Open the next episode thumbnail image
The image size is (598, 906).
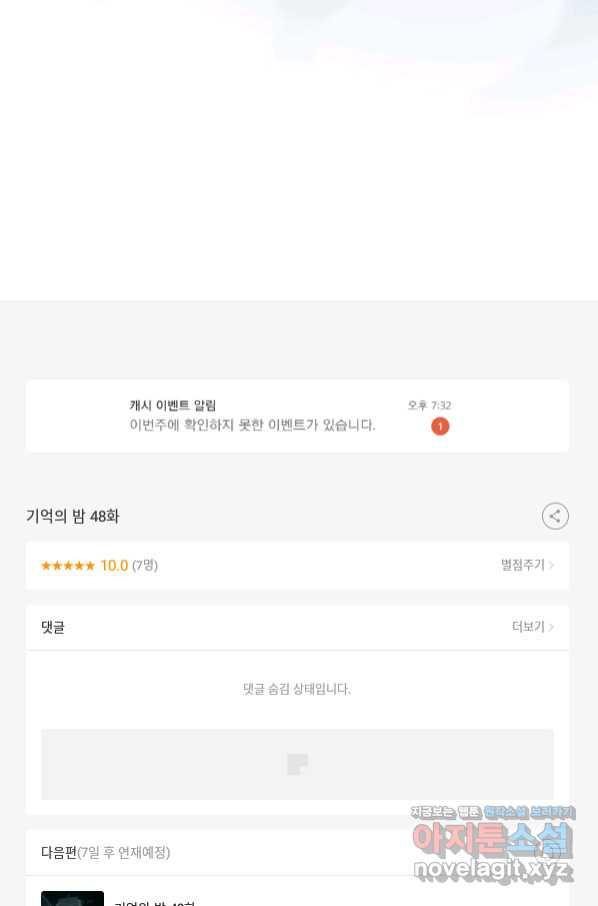coord(72,898)
